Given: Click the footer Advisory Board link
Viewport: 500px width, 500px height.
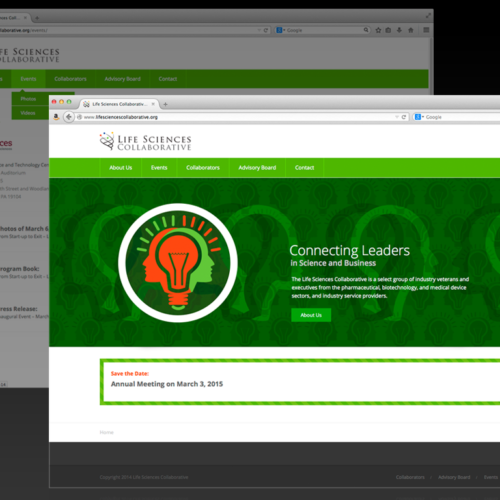Looking at the screenshot, I should click(x=454, y=477).
